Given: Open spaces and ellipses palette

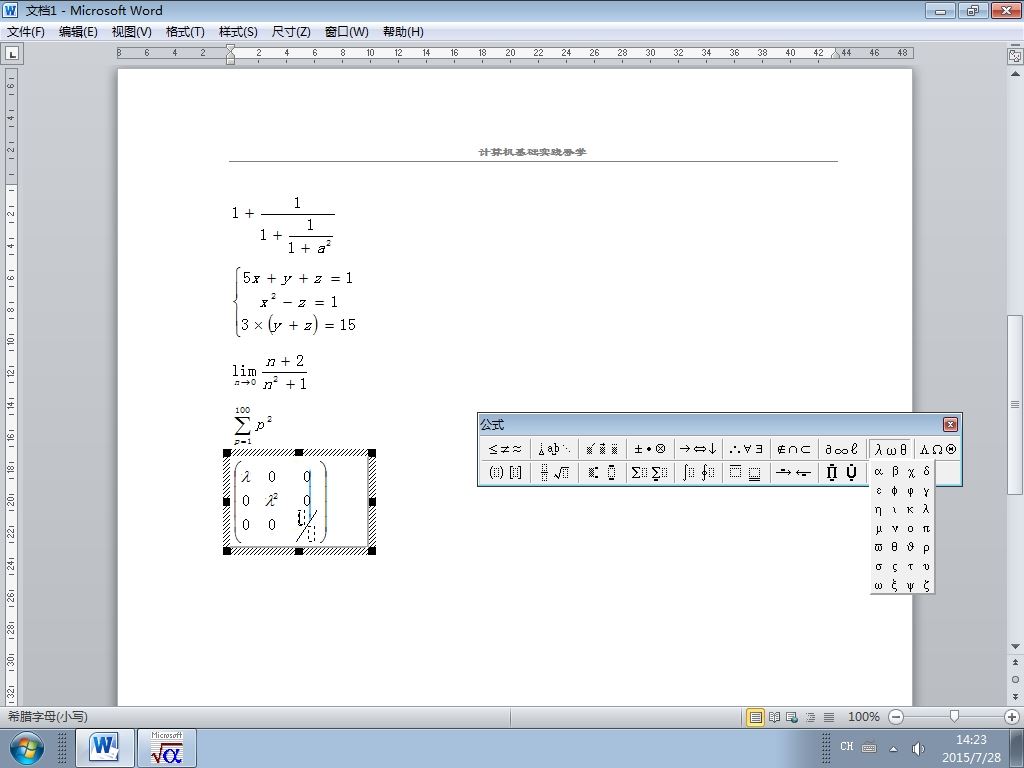Looking at the screenshot, I should [553, 449].
